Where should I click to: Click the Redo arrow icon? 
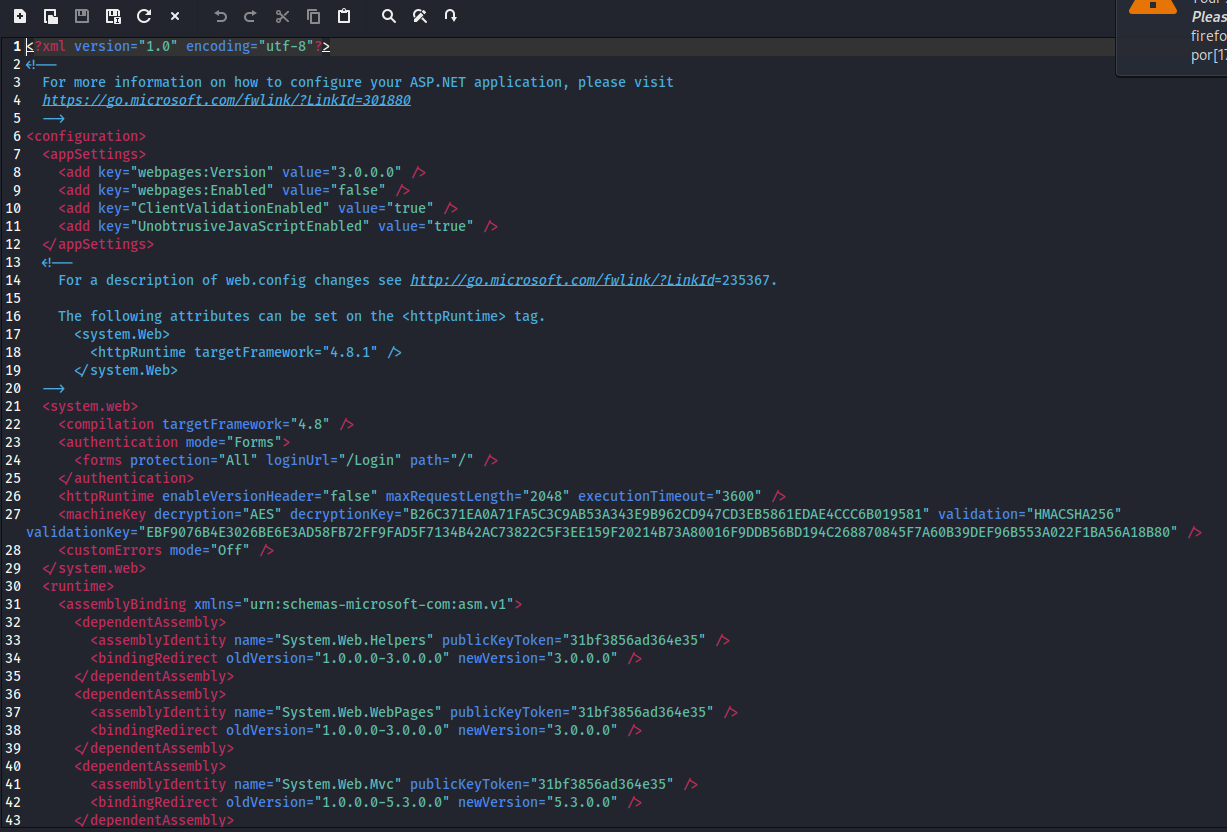[x=251, y=16]
